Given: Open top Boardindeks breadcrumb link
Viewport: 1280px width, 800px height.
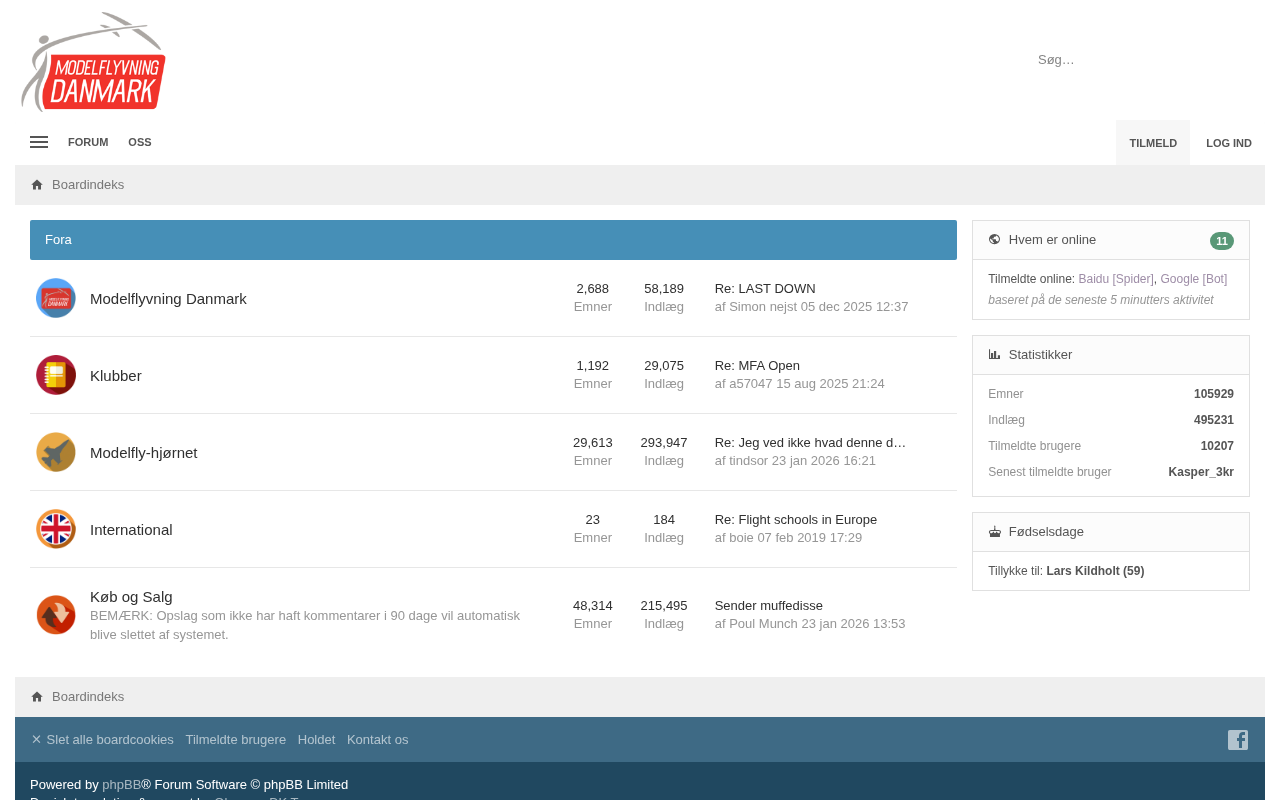Looking at the screenshot, I should [x=88, y=185].
